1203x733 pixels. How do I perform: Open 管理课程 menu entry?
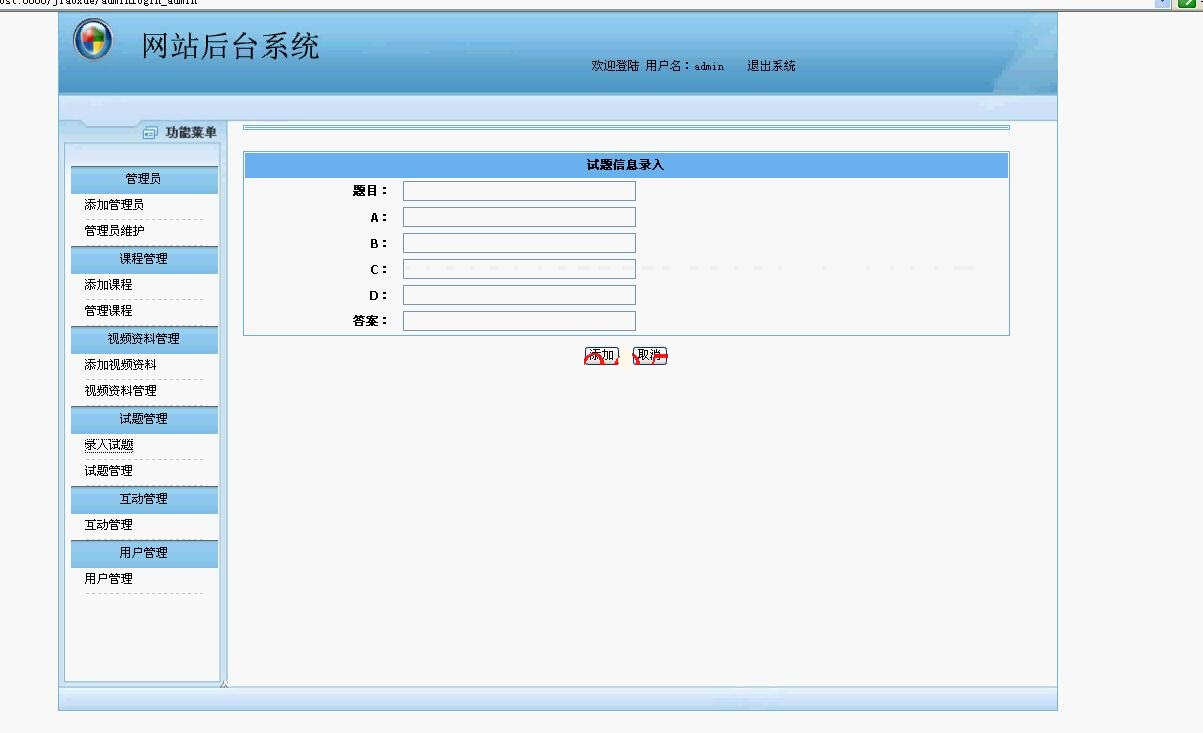[x=108, y=311]
